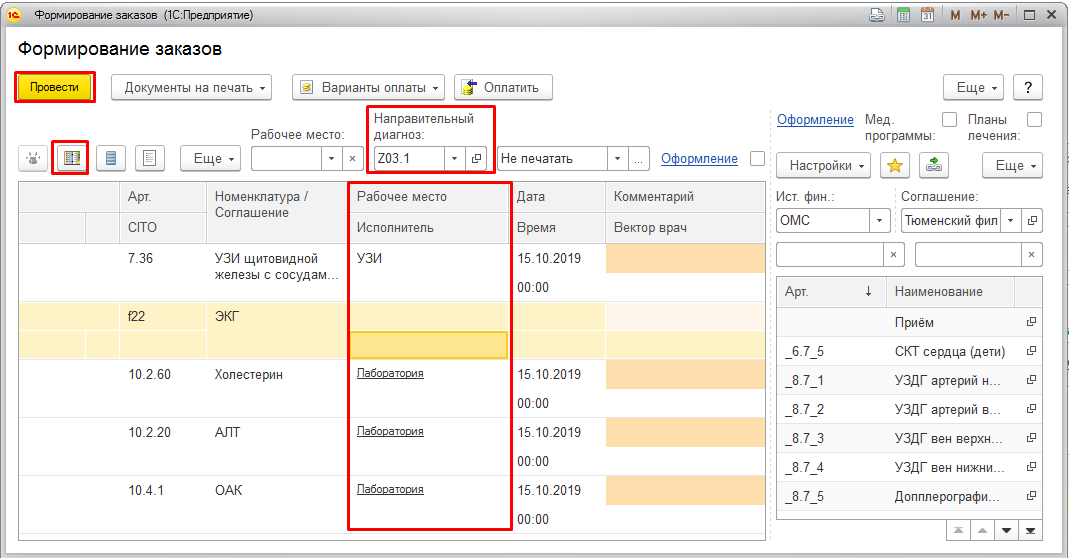
Task: Click the yellow Провести button
Action: click(54, 87)
